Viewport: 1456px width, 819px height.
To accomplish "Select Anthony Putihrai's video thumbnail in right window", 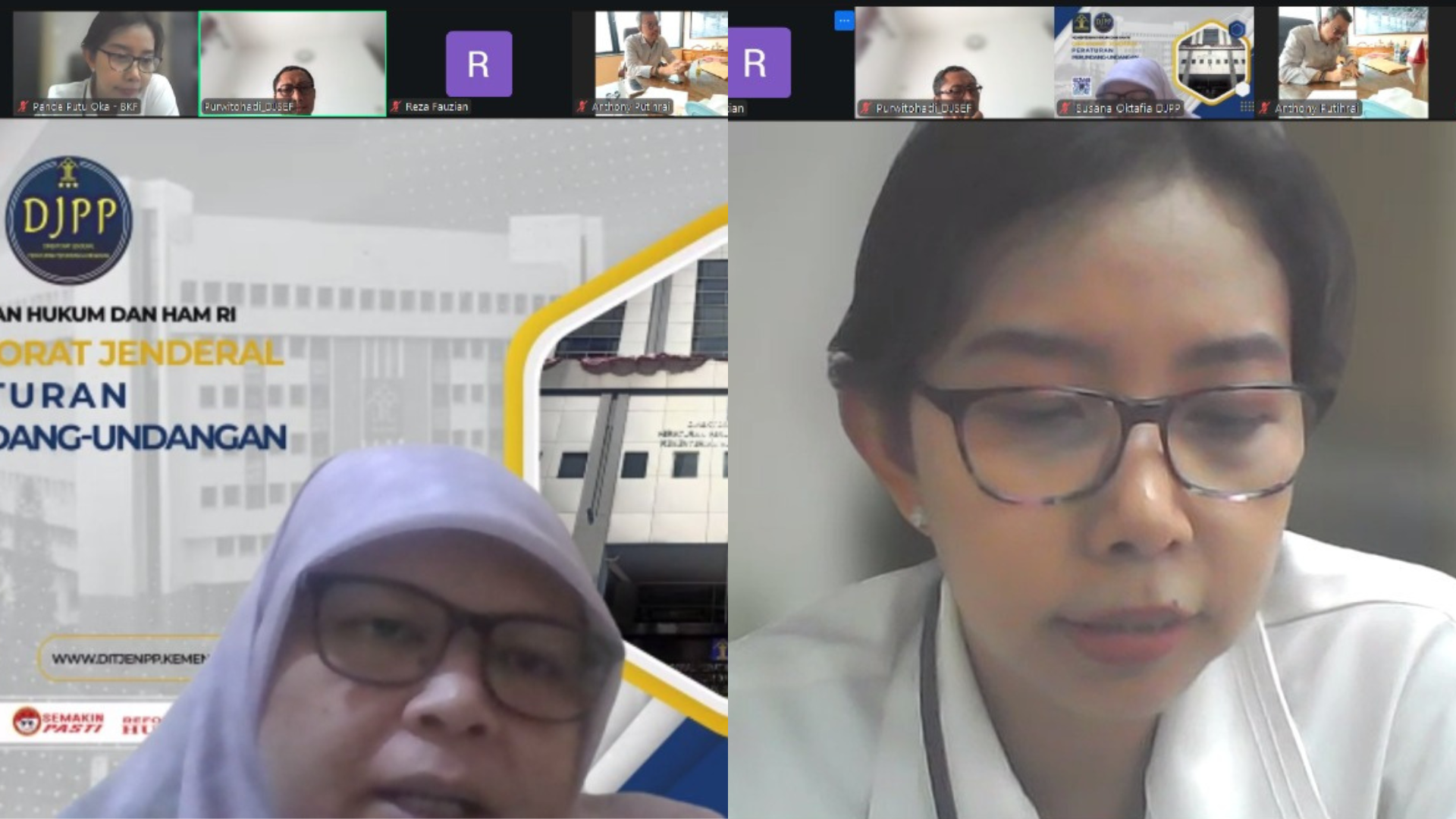I will tap(1353, 63).
